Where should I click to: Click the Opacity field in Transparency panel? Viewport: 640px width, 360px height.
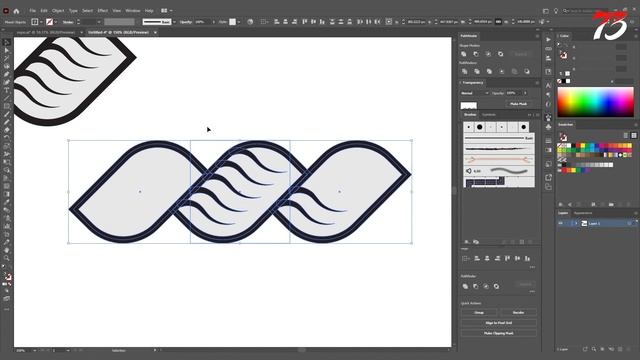pyautogui.click(x=513, y=93)
